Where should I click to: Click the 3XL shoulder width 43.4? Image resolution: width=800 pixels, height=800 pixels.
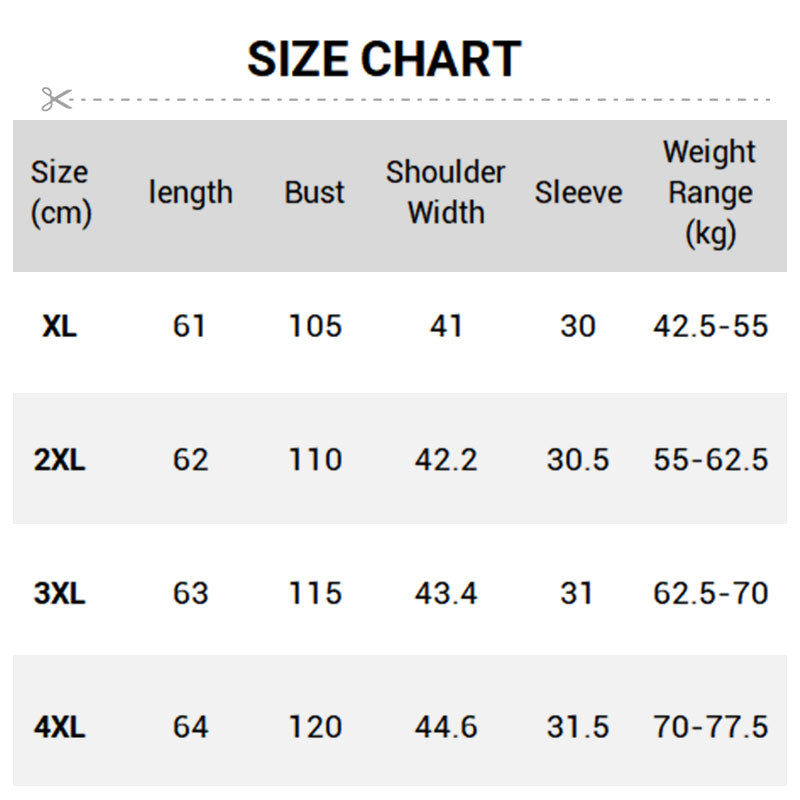tap(446, 593)
